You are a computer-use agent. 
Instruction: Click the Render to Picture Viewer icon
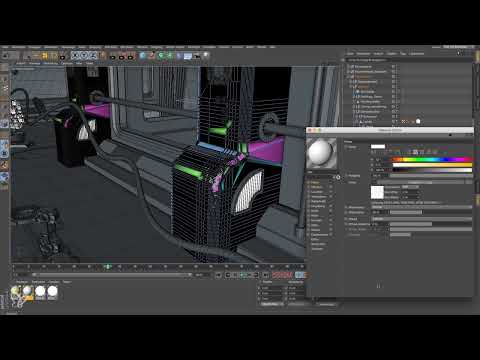[x=122, y=57]
